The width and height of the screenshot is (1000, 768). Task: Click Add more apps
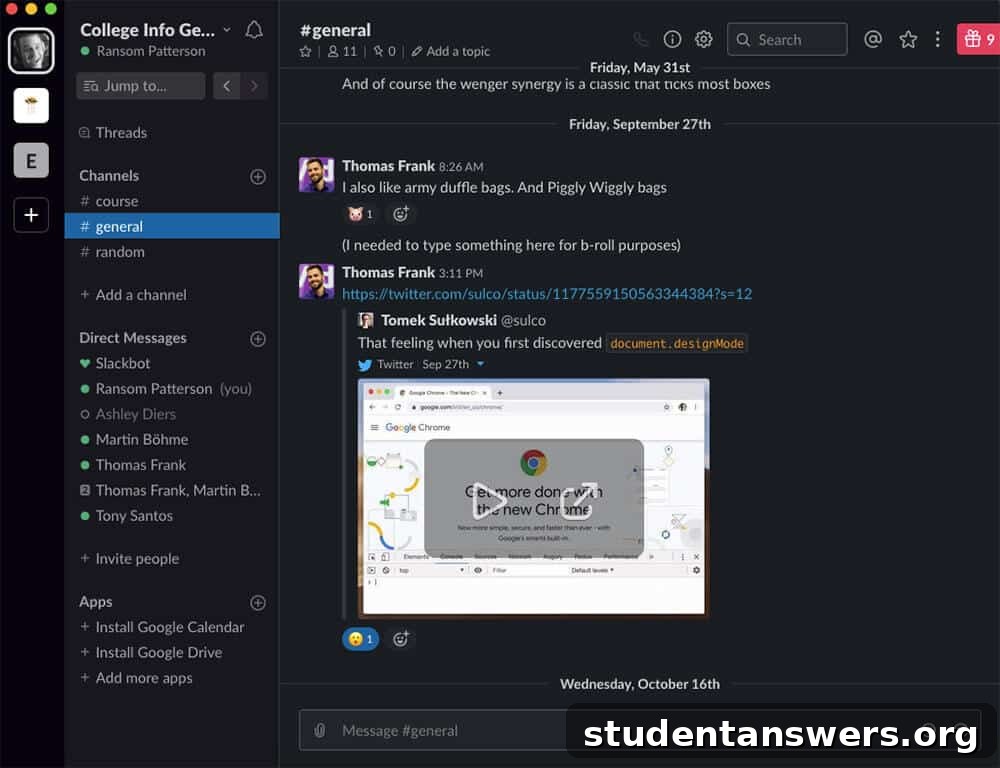pyautogui.click(x=136, y=678)
